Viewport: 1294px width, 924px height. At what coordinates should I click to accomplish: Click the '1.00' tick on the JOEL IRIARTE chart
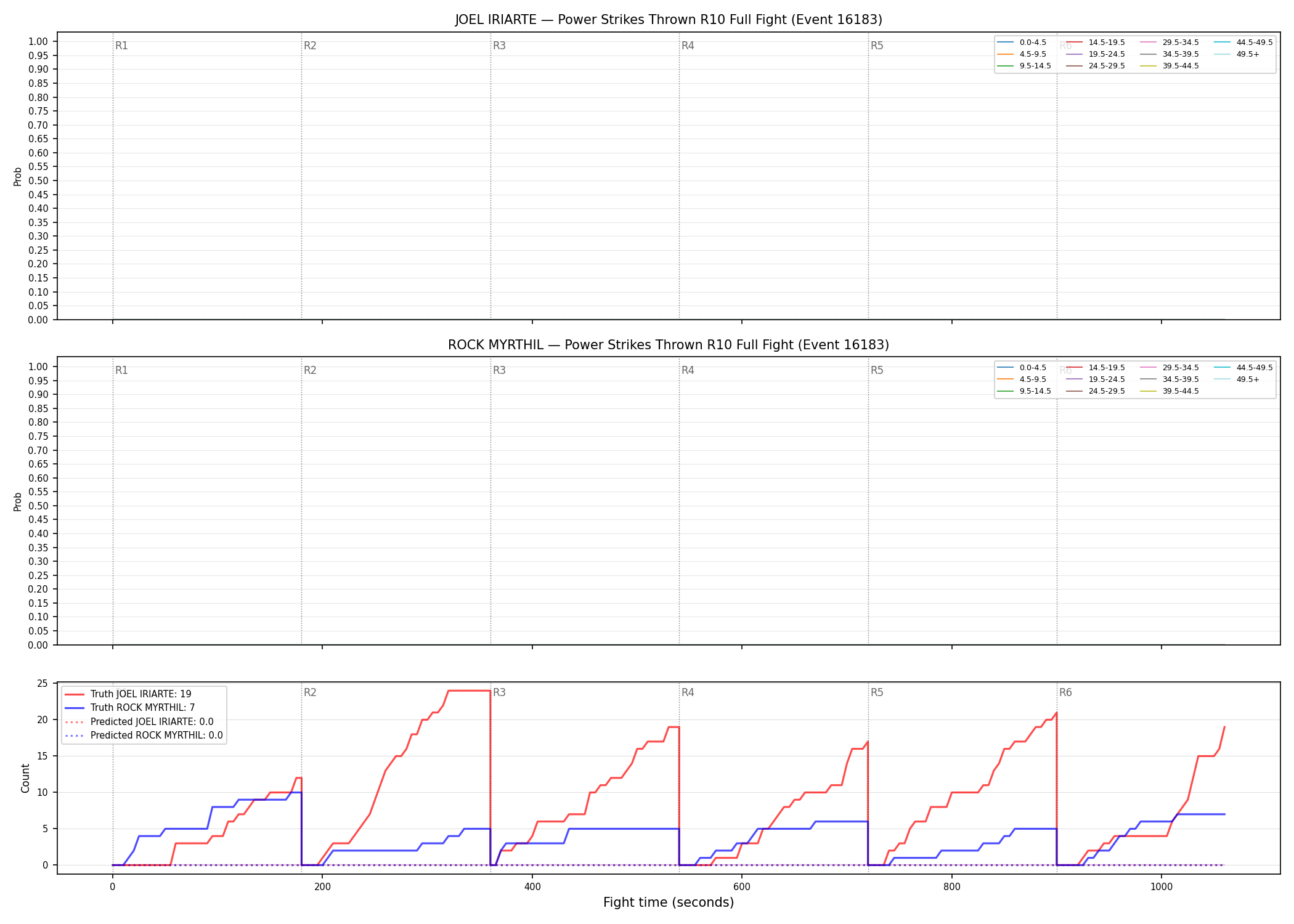click(38, 41)
